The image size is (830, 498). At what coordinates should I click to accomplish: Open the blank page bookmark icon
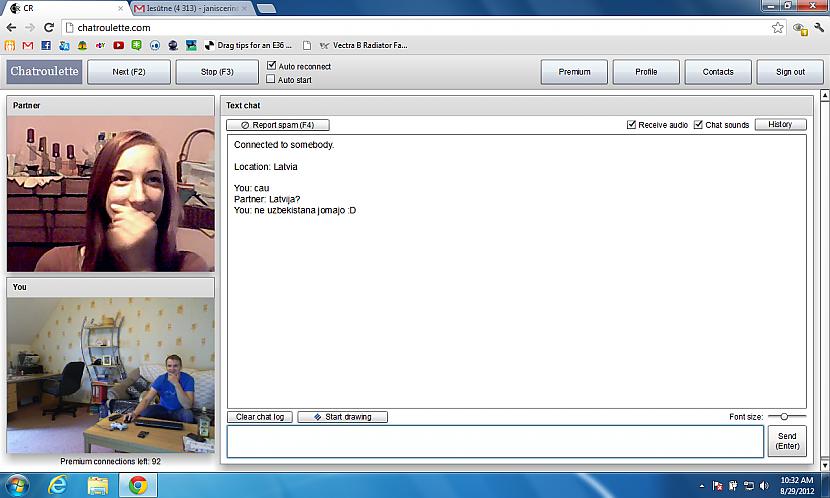(306, 46)
